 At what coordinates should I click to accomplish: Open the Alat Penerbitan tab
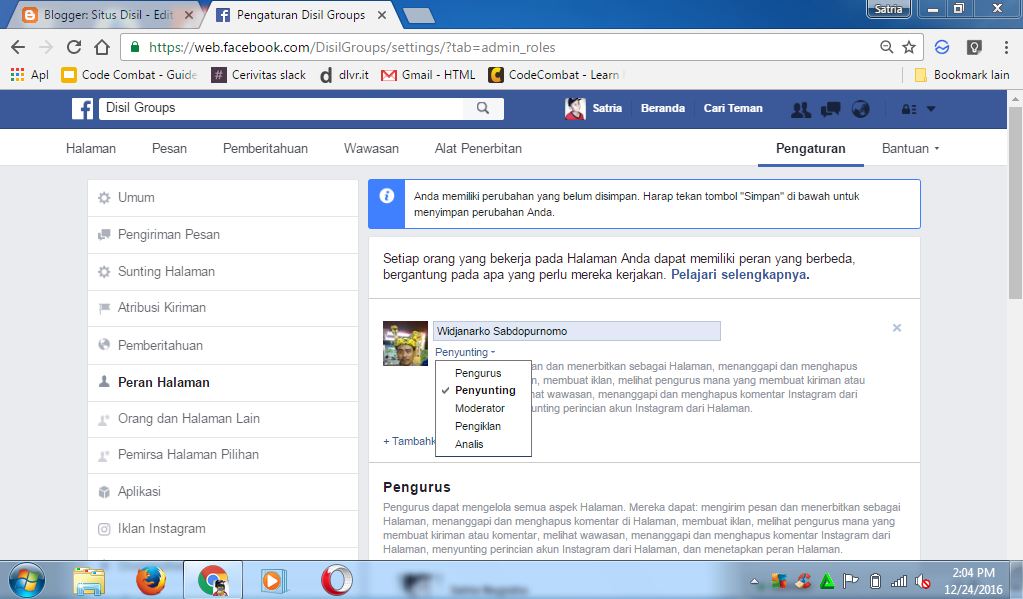[478, 148]
